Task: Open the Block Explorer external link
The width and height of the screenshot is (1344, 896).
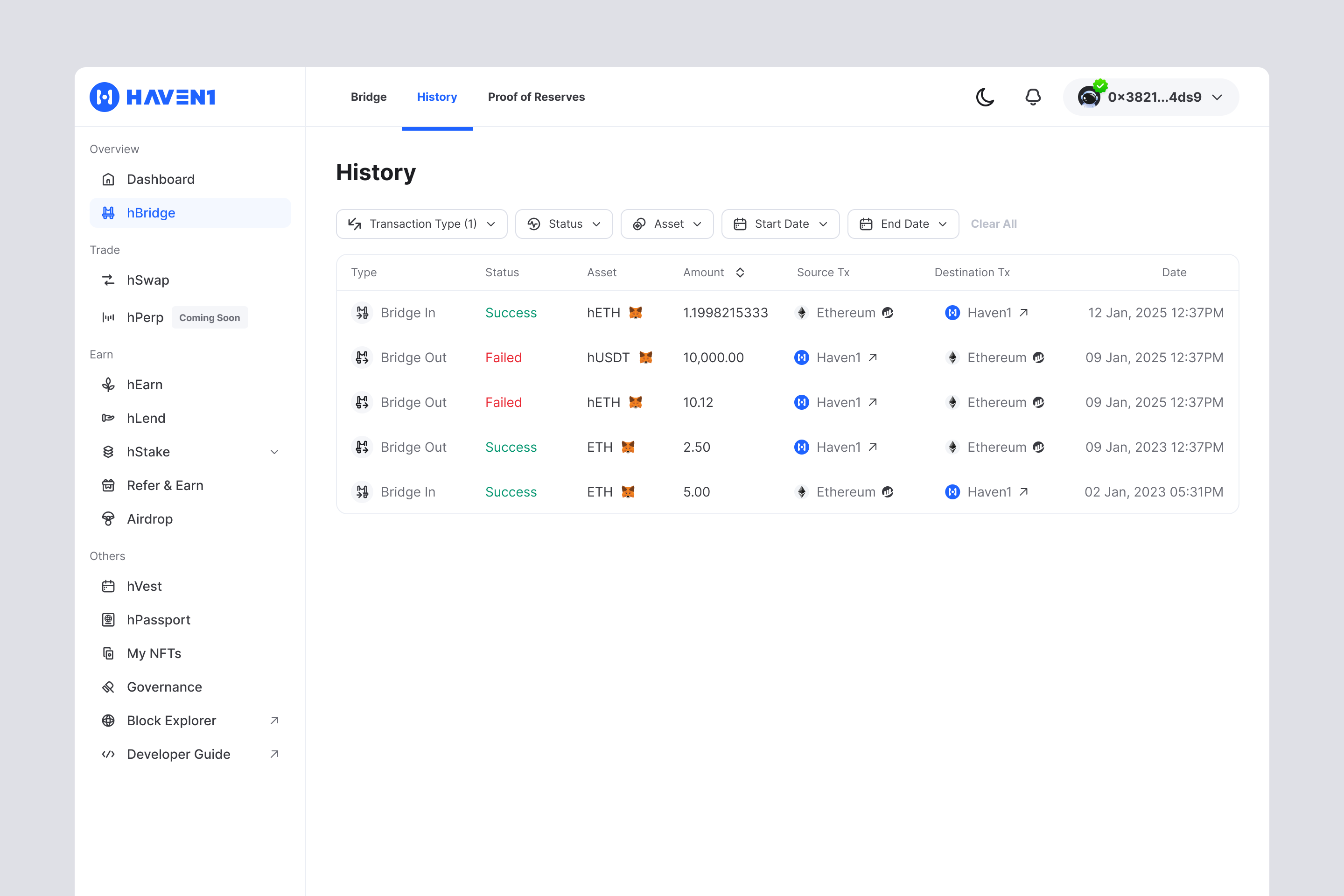Action: point(171,721)
